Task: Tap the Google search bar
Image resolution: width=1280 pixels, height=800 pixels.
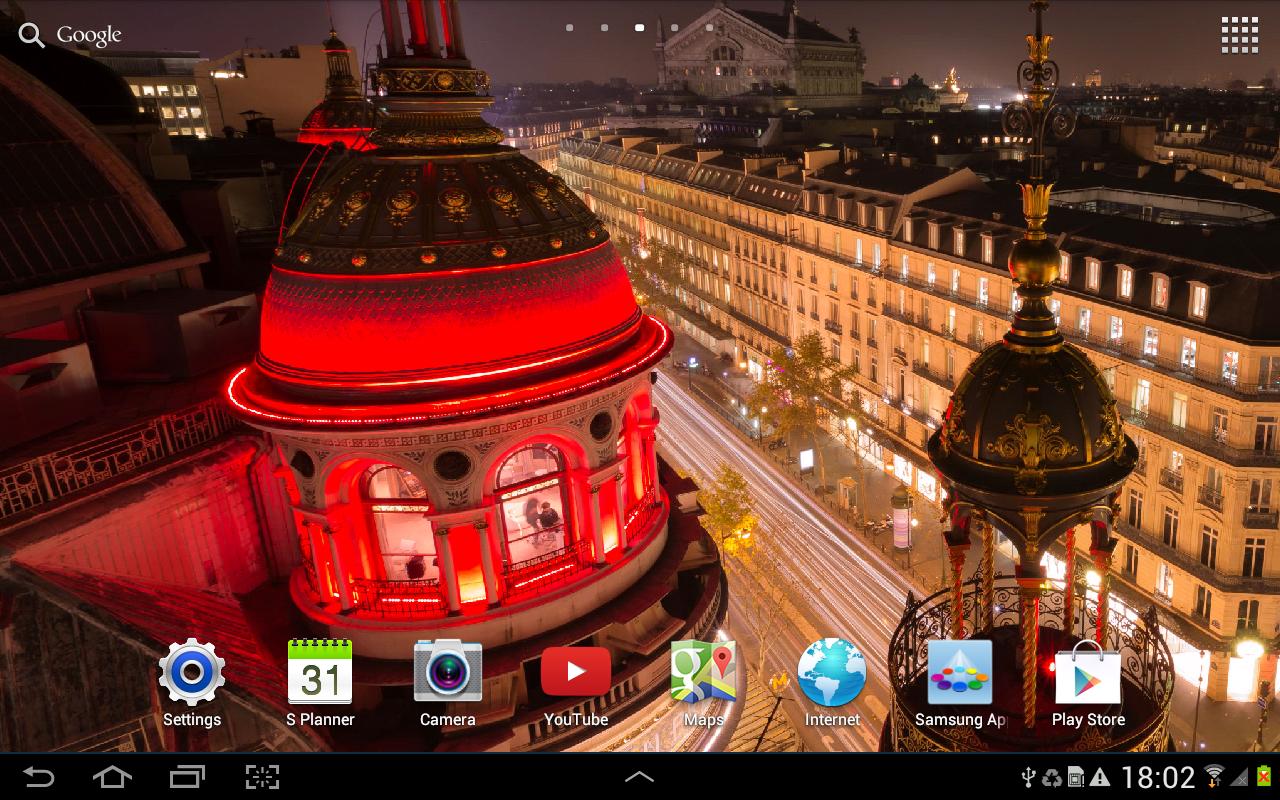Action: point(70,35)
